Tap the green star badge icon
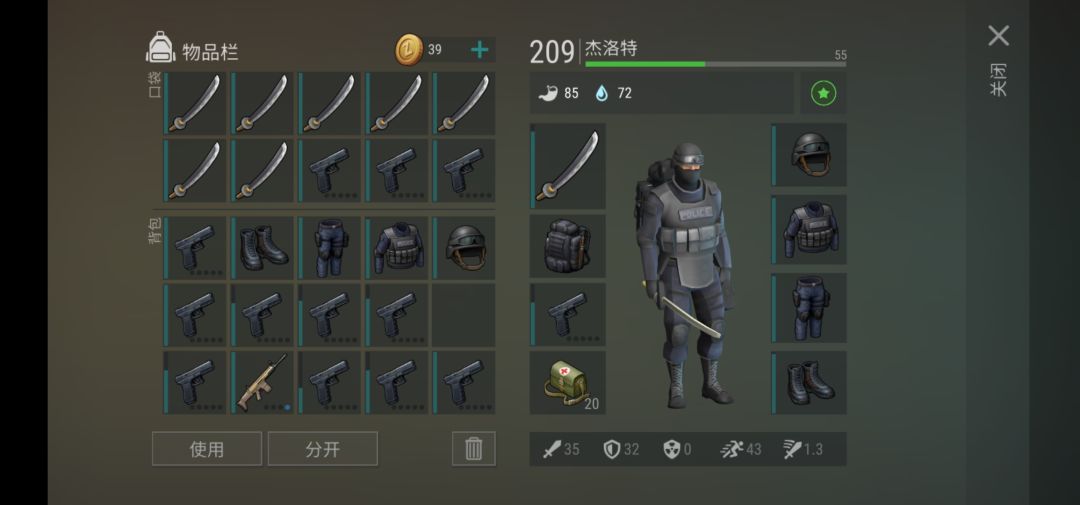1080x505 pixels. click(x=824, y=93)
